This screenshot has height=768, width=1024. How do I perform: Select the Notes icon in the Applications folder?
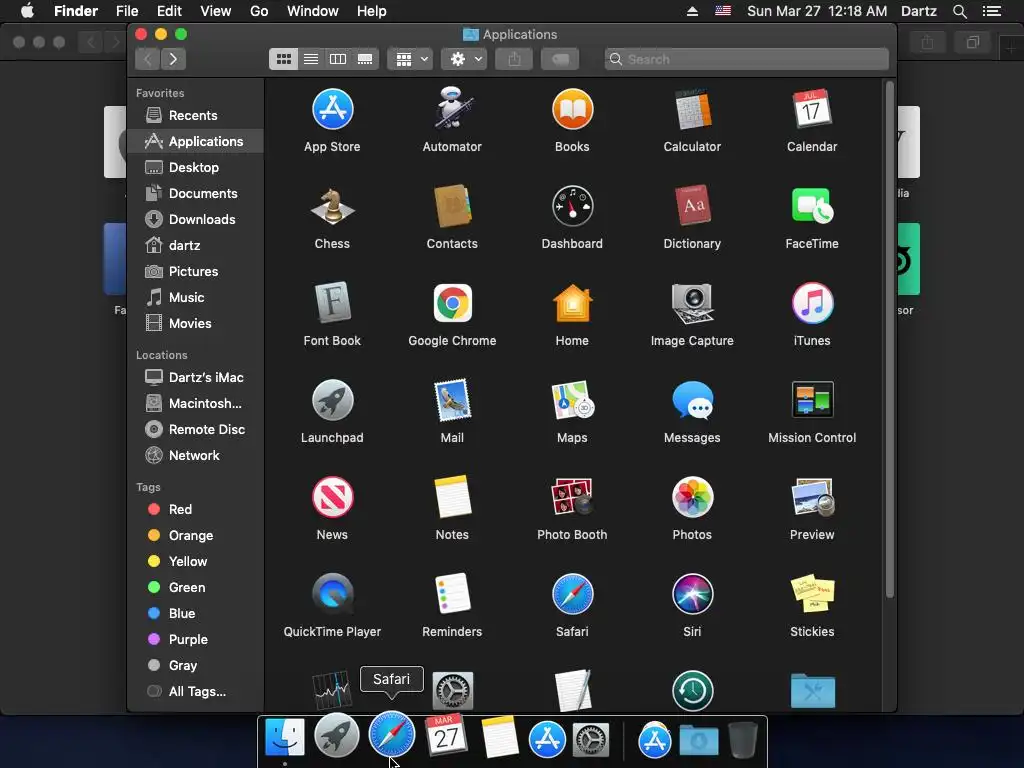(x=452, y=497)
